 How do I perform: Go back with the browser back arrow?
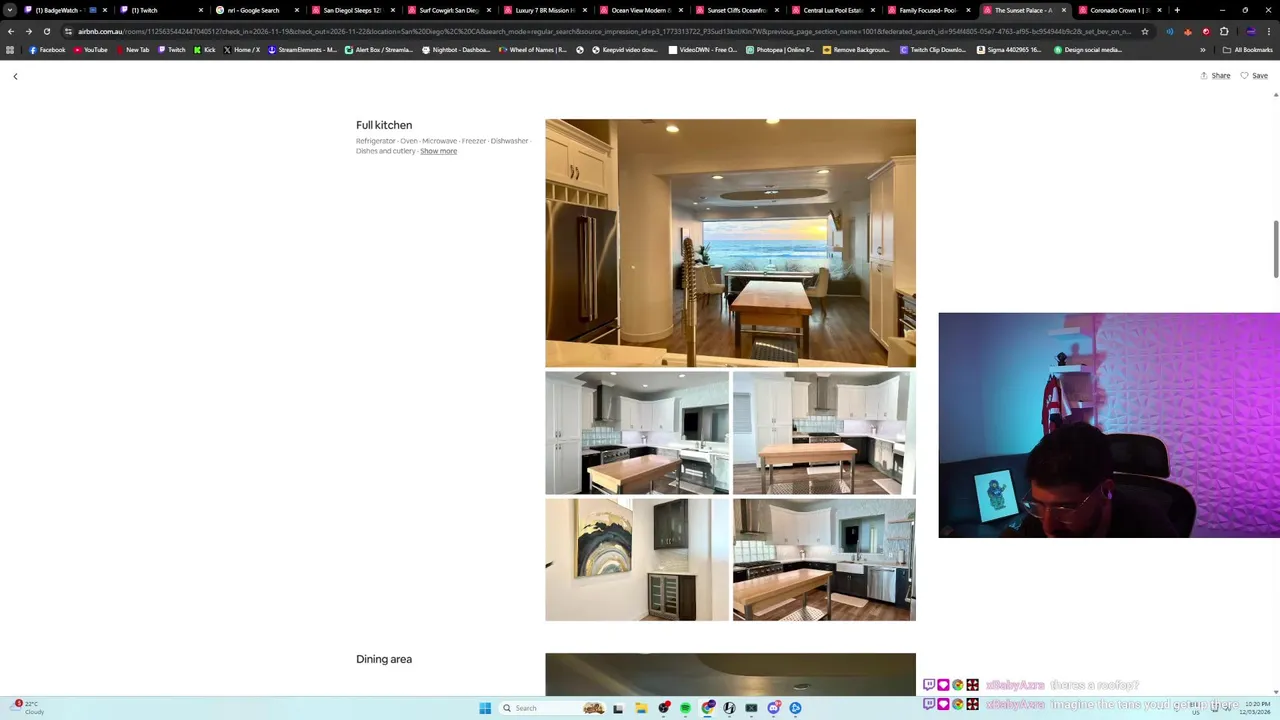(x=10, y=31)
